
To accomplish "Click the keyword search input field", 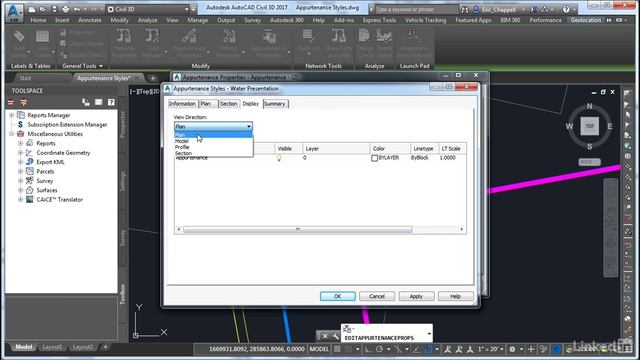I will click(x=416, y=9).
